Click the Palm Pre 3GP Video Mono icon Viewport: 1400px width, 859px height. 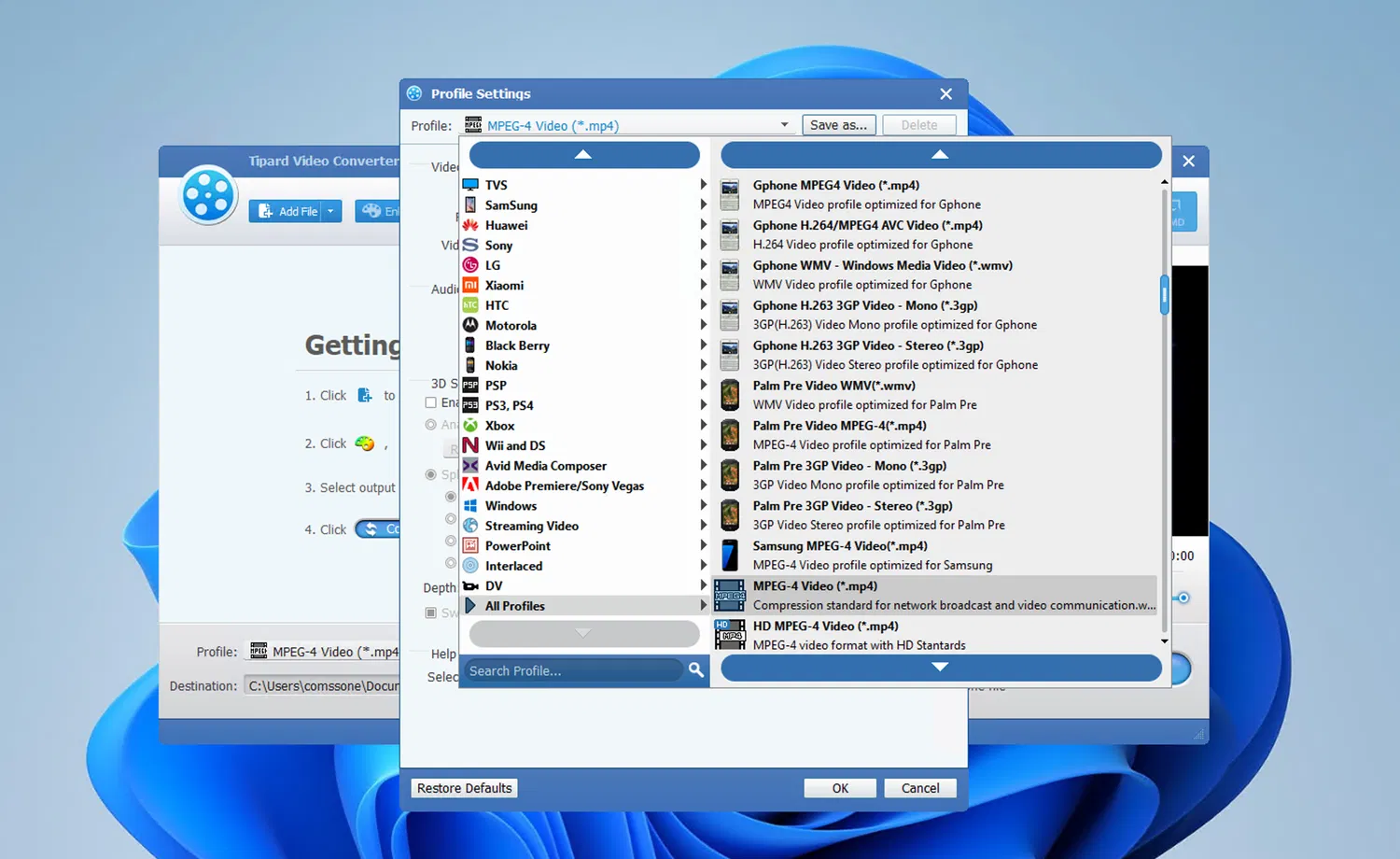coord(730,475)
